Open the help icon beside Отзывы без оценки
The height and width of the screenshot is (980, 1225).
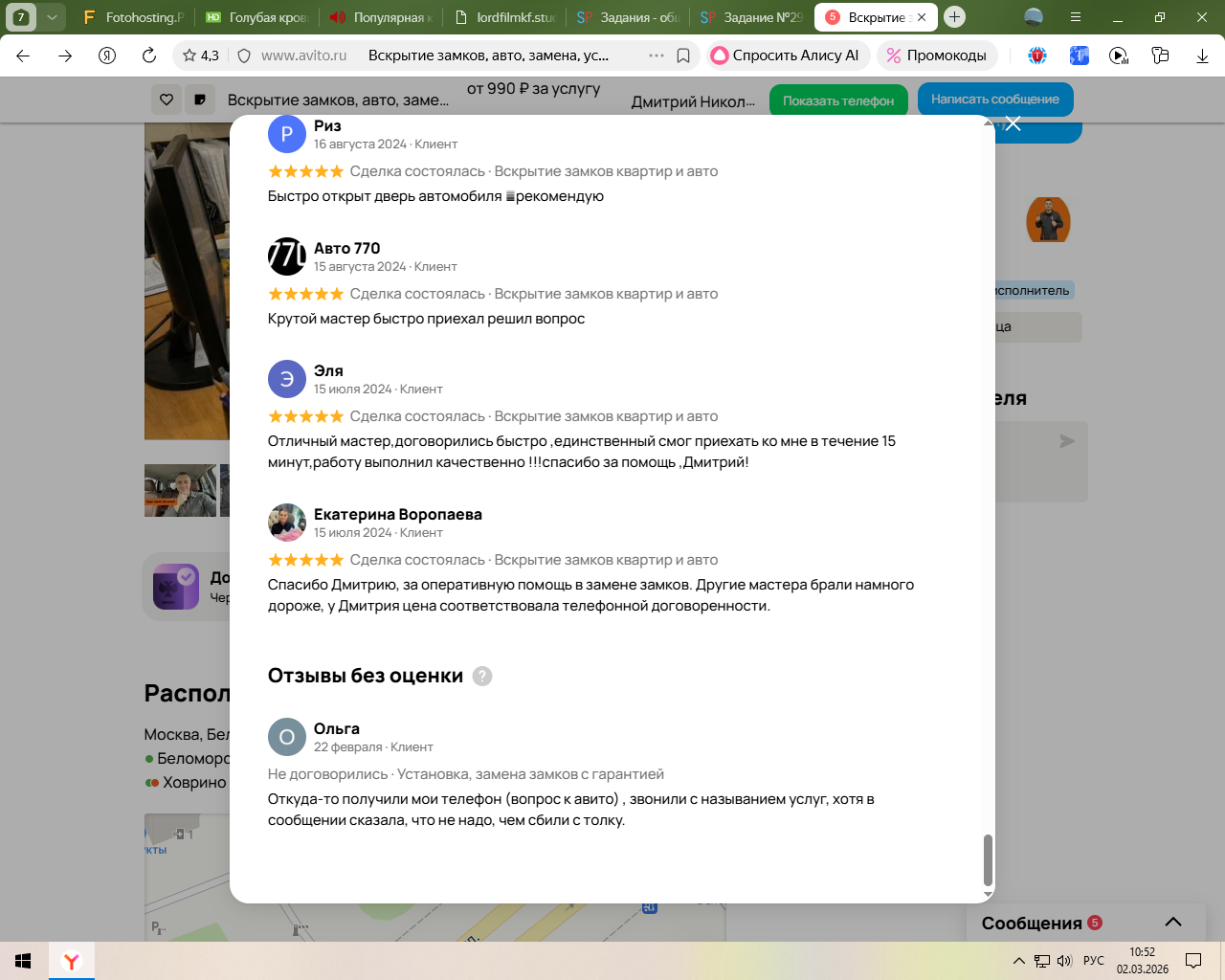(x=482, y=676)
